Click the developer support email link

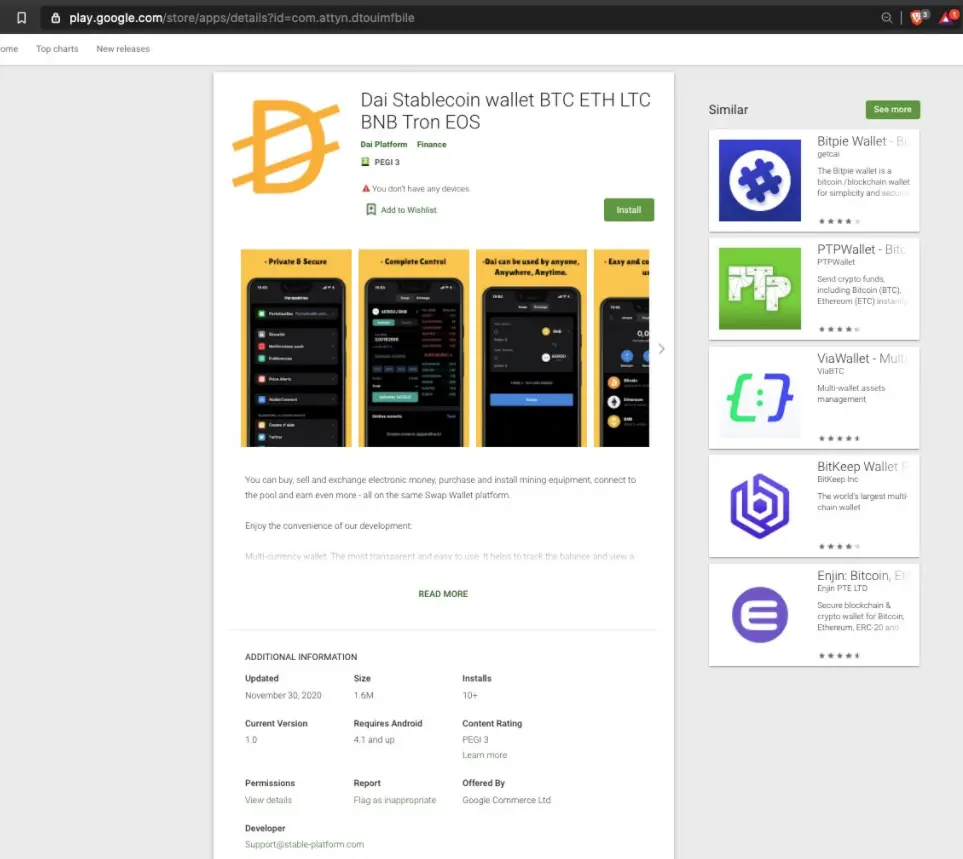click(304, 844)
